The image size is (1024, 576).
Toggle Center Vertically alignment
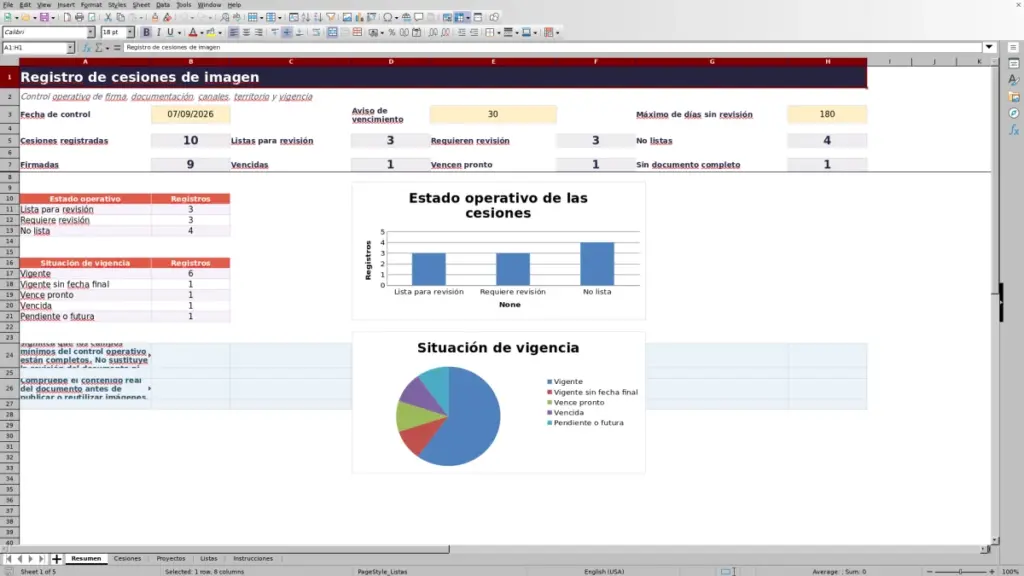click(x=287, y=33)
